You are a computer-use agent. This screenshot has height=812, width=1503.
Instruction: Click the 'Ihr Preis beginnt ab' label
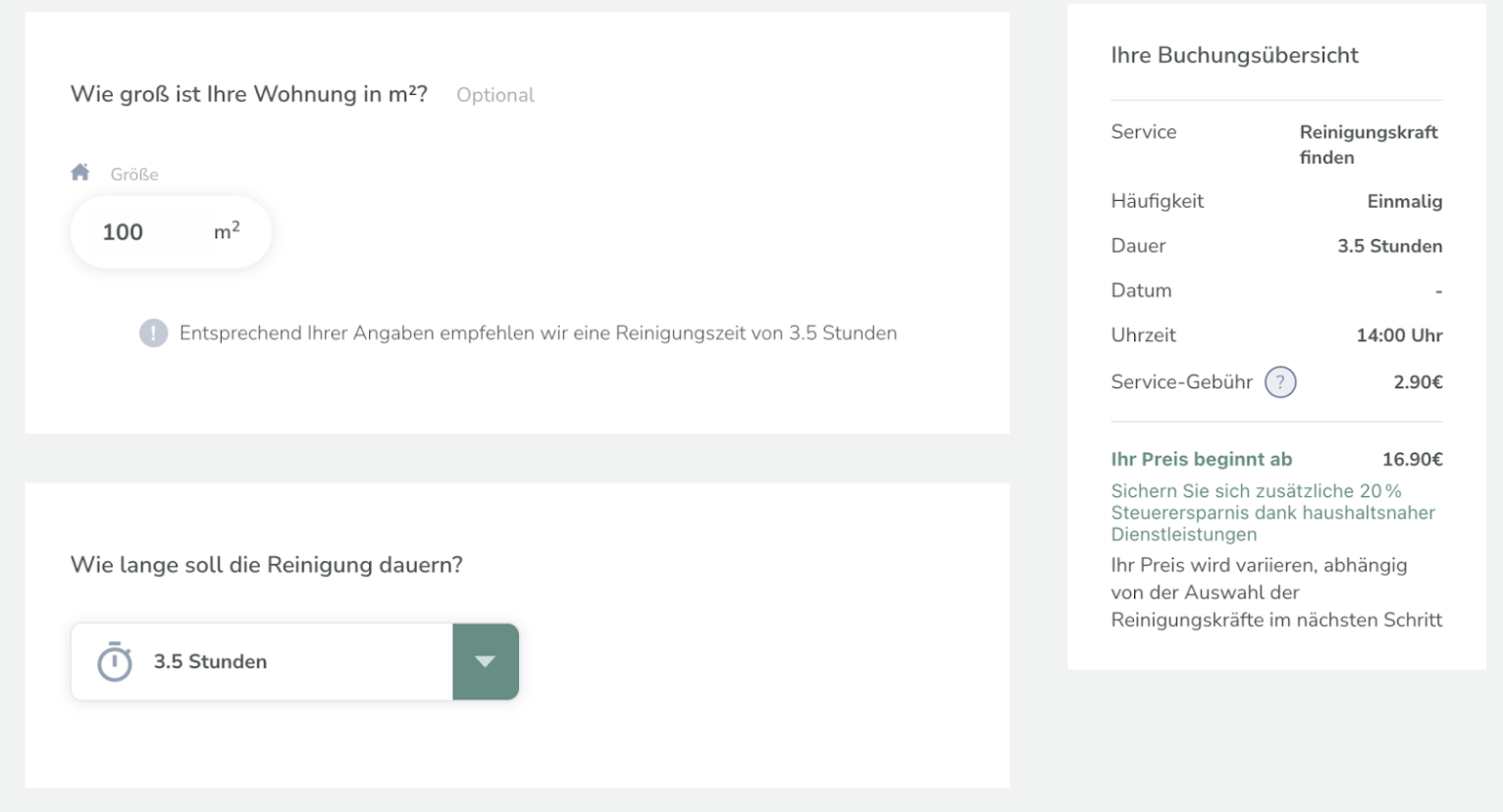tap(1201, 459)
